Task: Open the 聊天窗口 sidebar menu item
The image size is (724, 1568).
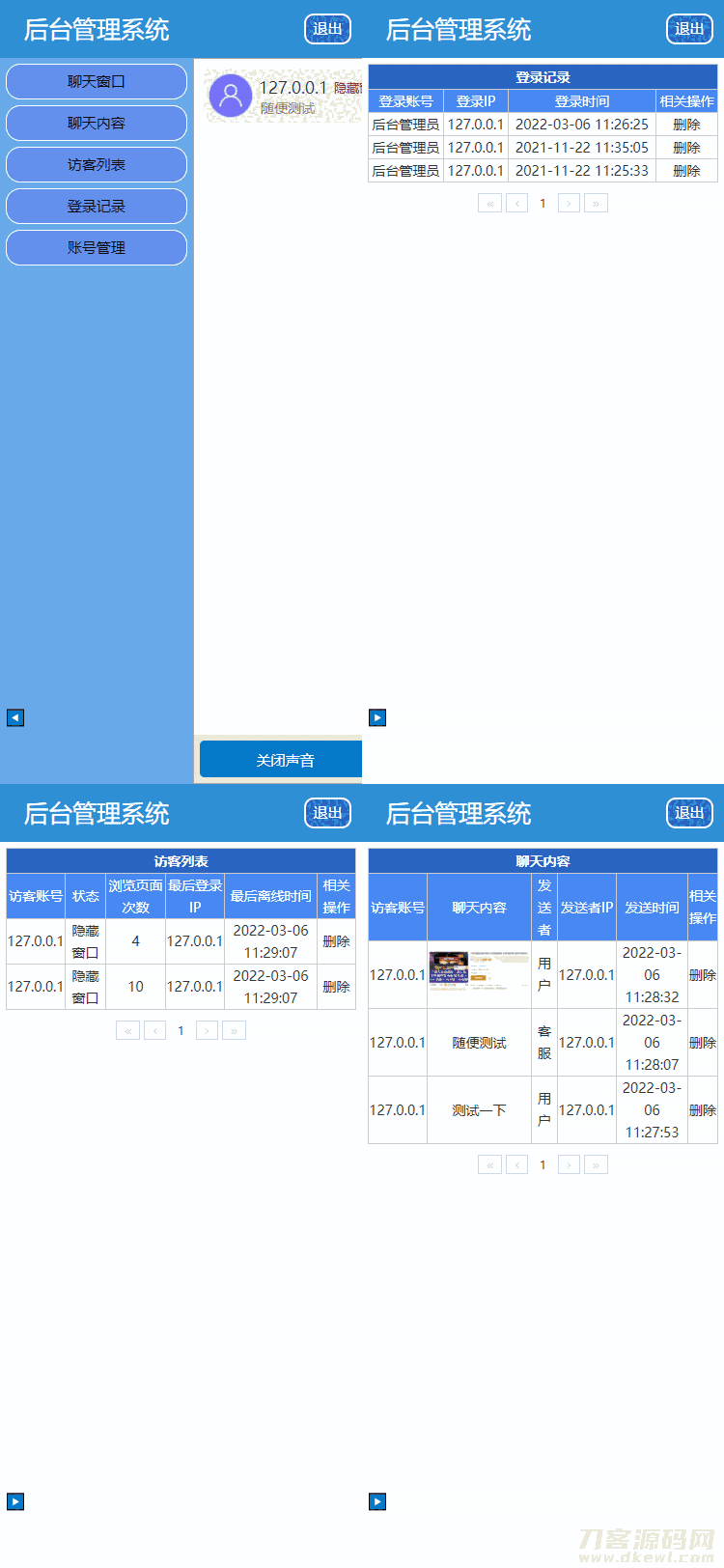Action: pos(97,82)
